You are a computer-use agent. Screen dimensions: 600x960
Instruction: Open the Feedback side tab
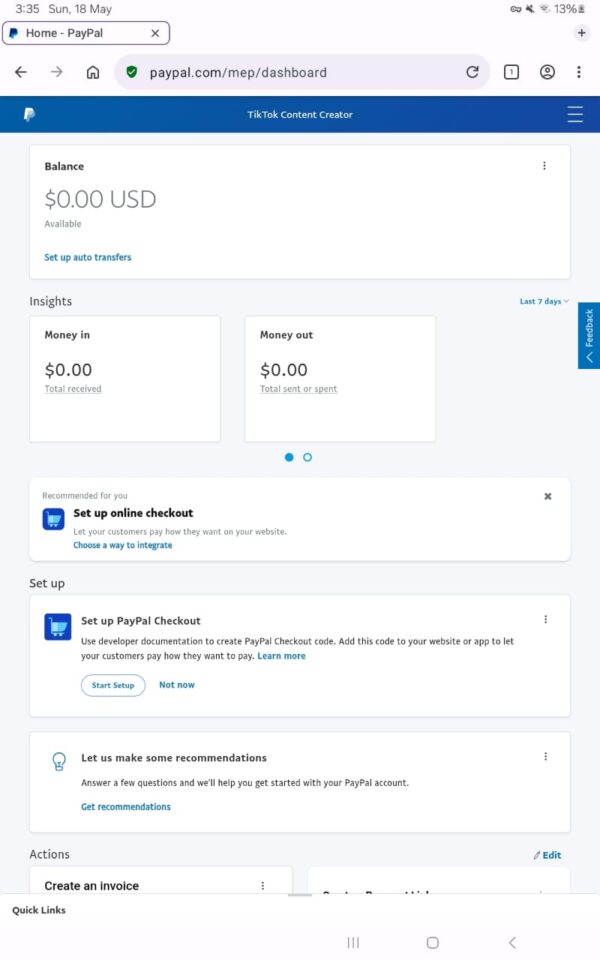[589, 336]
